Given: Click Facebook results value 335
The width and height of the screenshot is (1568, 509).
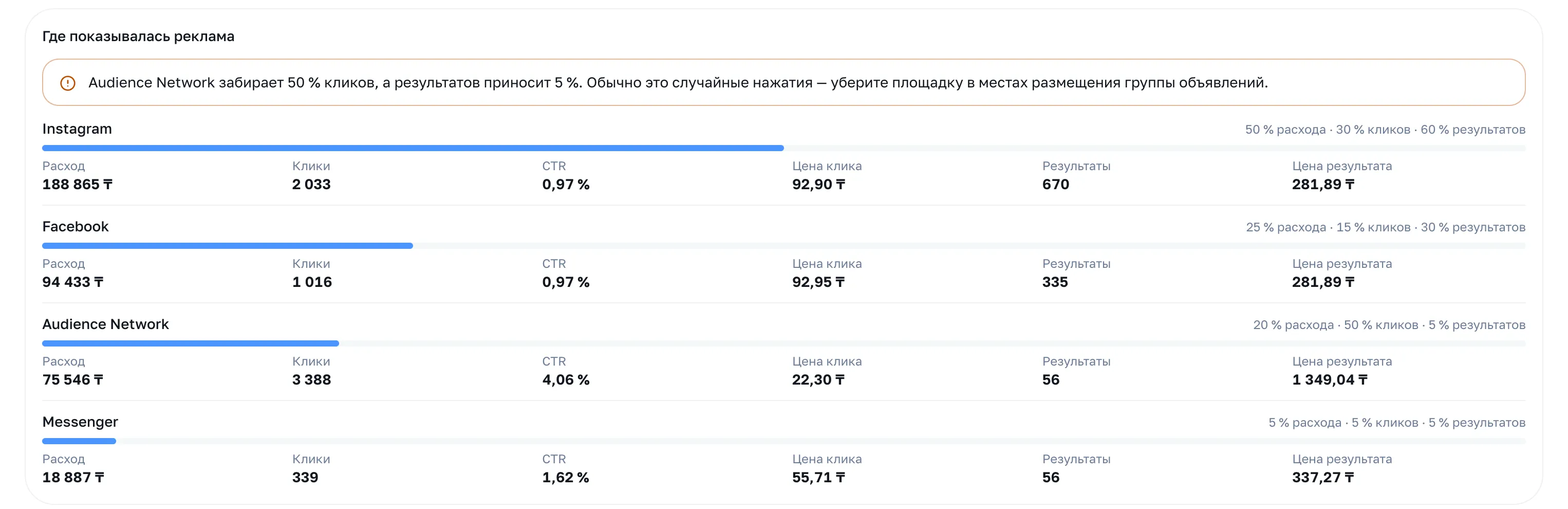Looking at the screenshot, I should point(1055,282).
